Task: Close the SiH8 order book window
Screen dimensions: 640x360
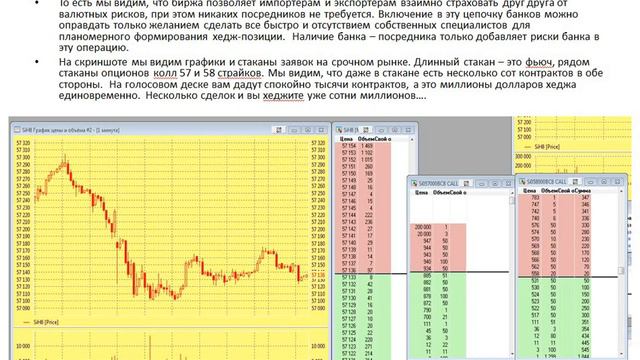Action: coord(408,130)
